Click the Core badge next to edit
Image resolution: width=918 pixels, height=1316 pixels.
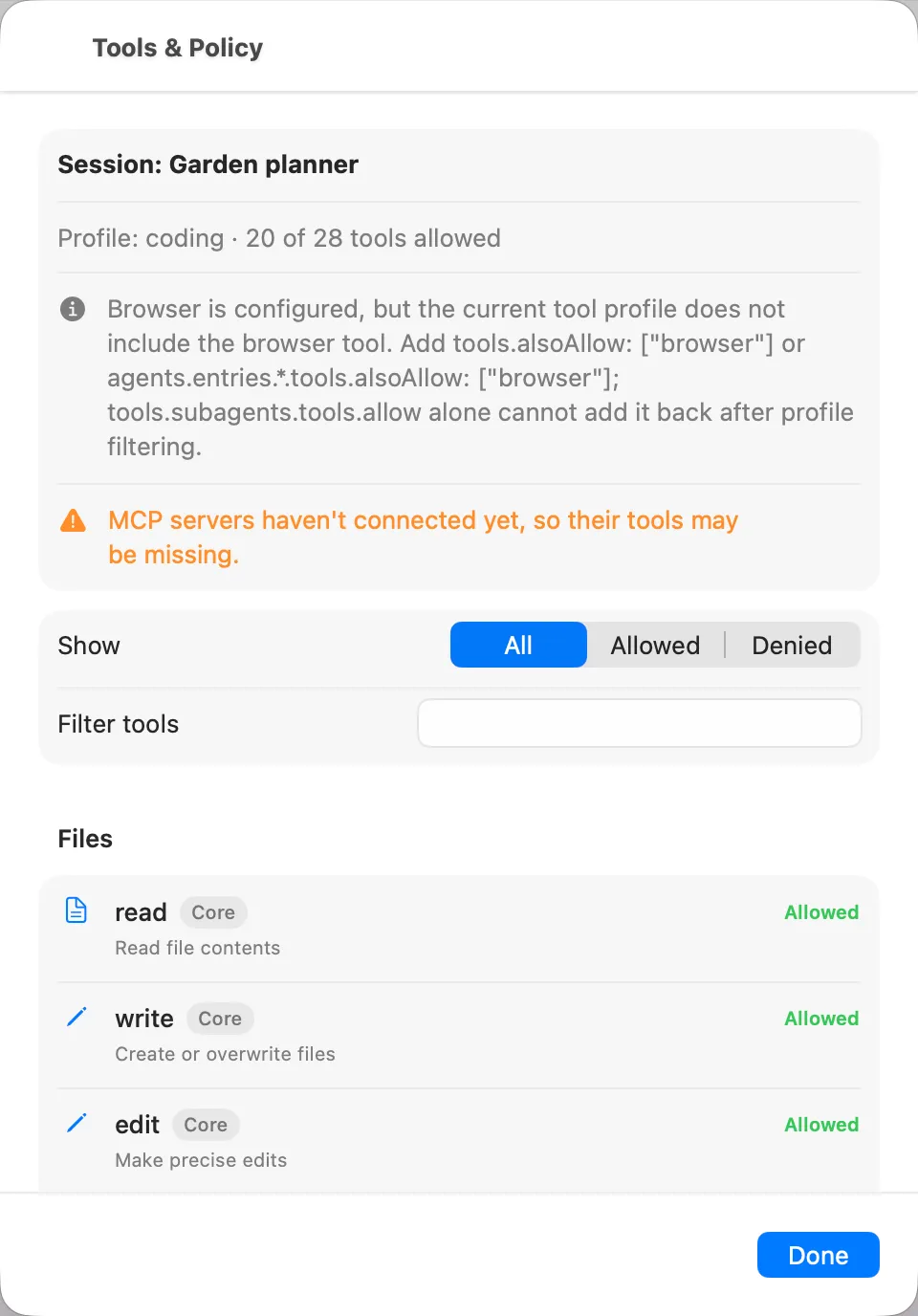point(206,1125)
